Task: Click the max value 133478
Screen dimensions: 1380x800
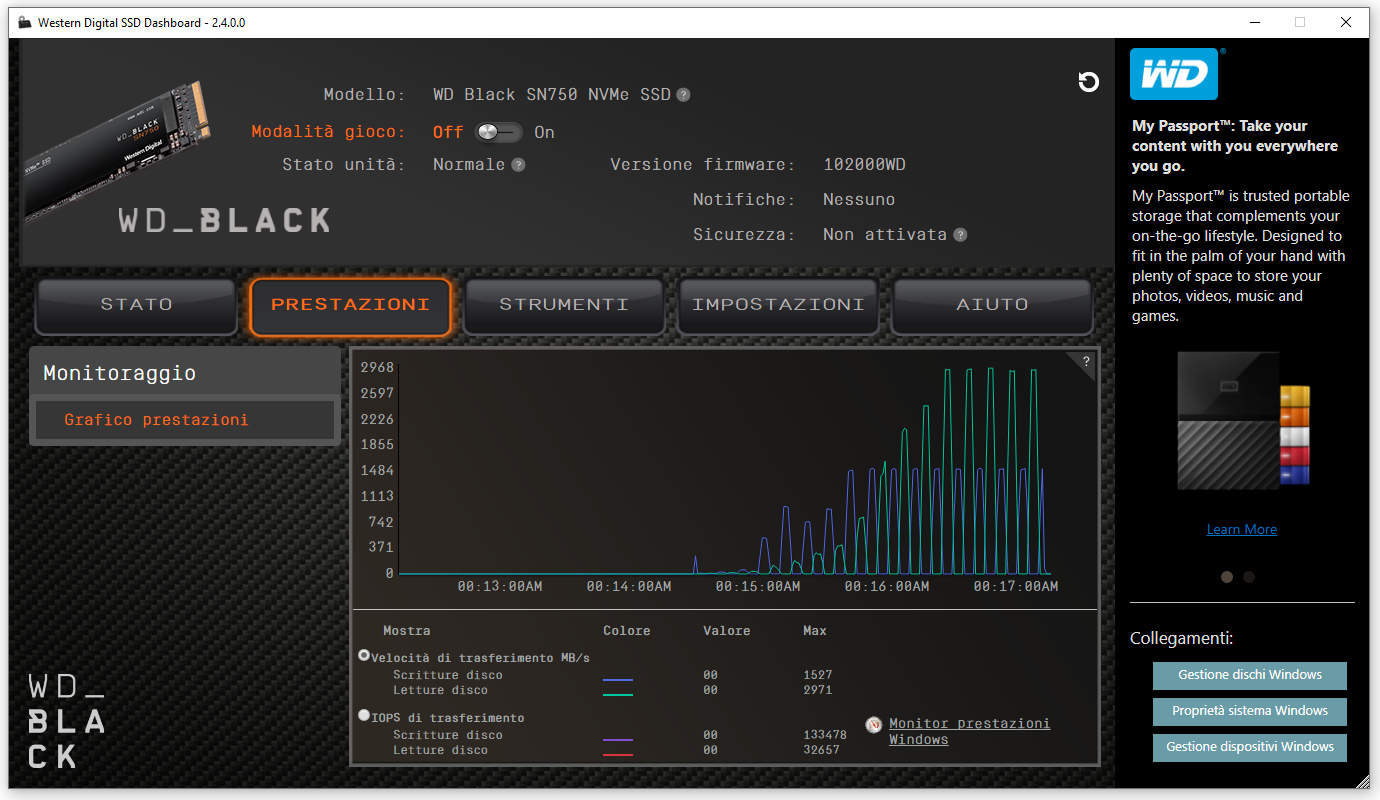Action: 825,735
